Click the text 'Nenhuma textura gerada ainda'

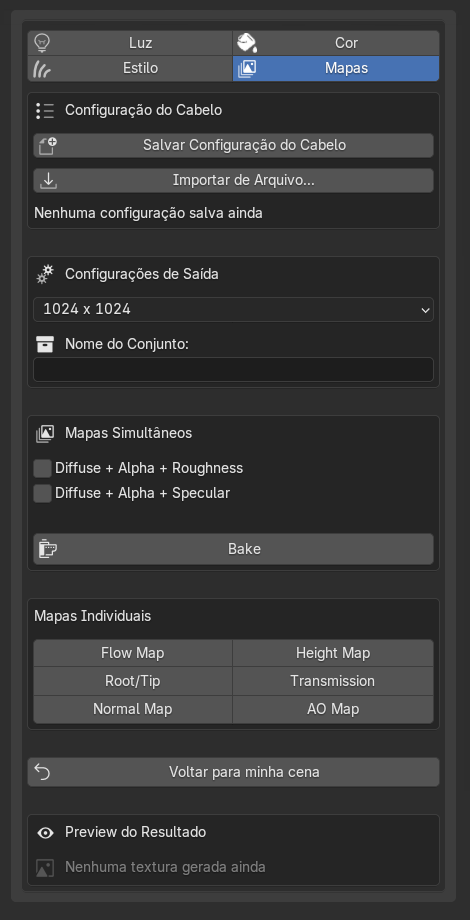tap(165, 867)
